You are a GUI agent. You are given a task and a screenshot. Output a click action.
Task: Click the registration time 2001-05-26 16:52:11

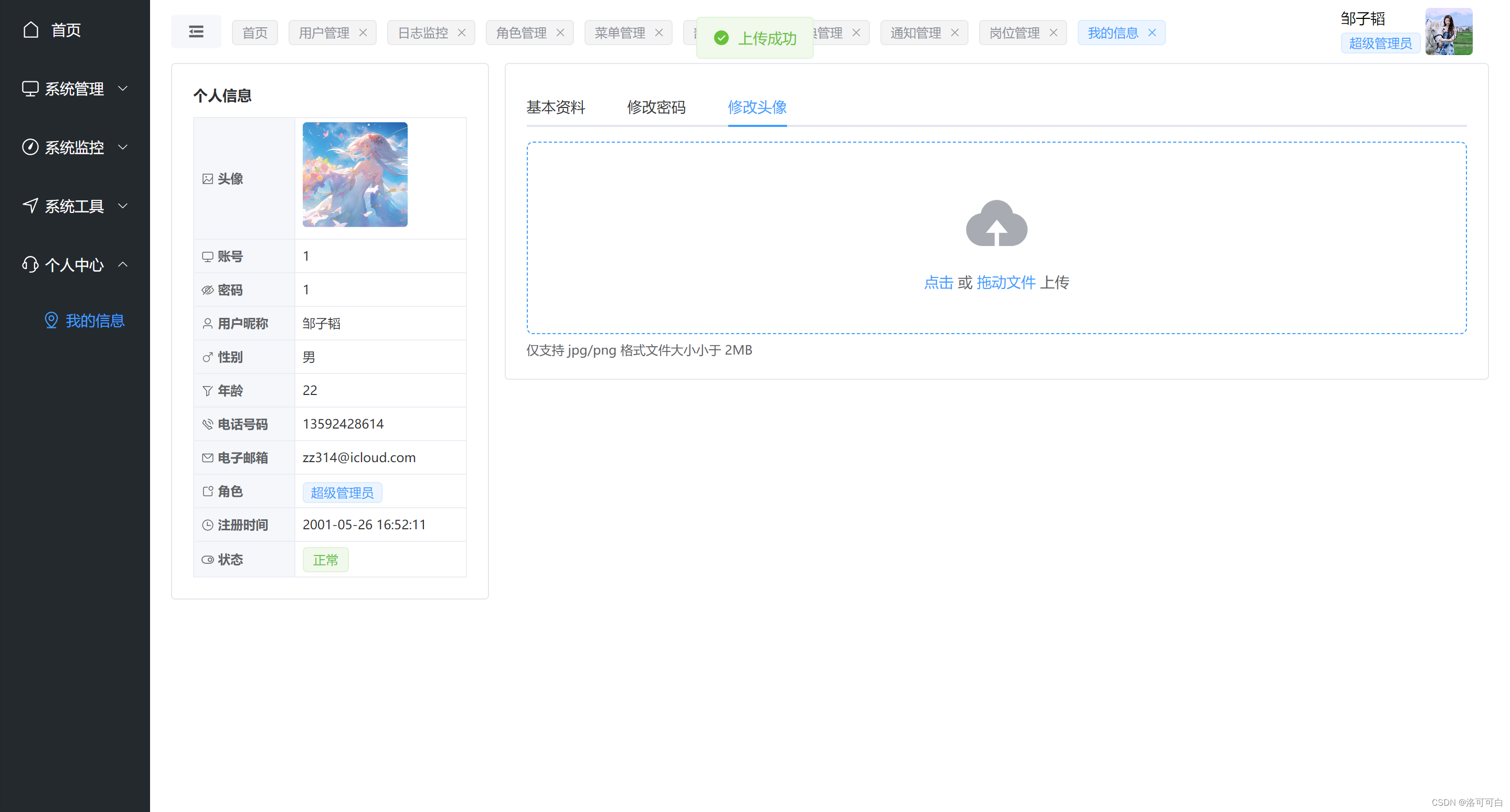coord(364,525)
